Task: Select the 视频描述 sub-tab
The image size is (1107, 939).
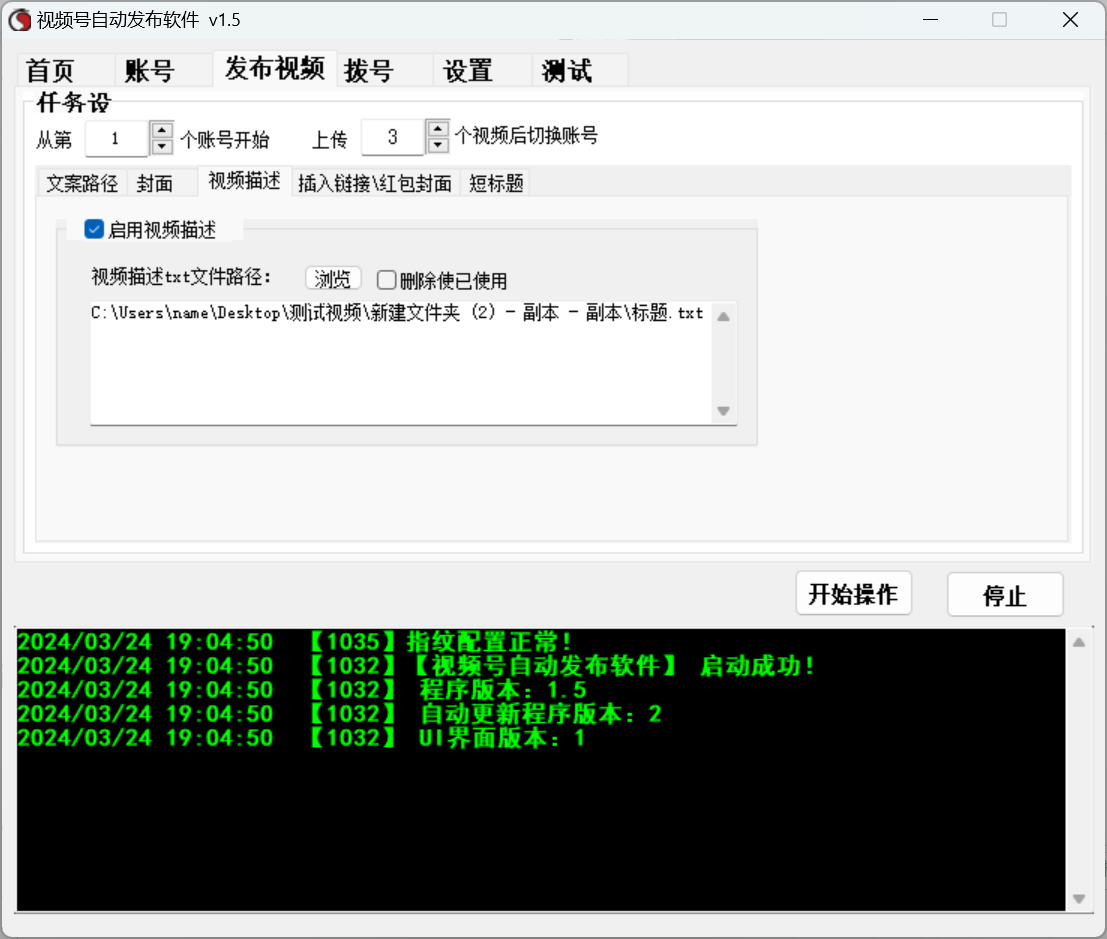Action: (x=244, y=181)
